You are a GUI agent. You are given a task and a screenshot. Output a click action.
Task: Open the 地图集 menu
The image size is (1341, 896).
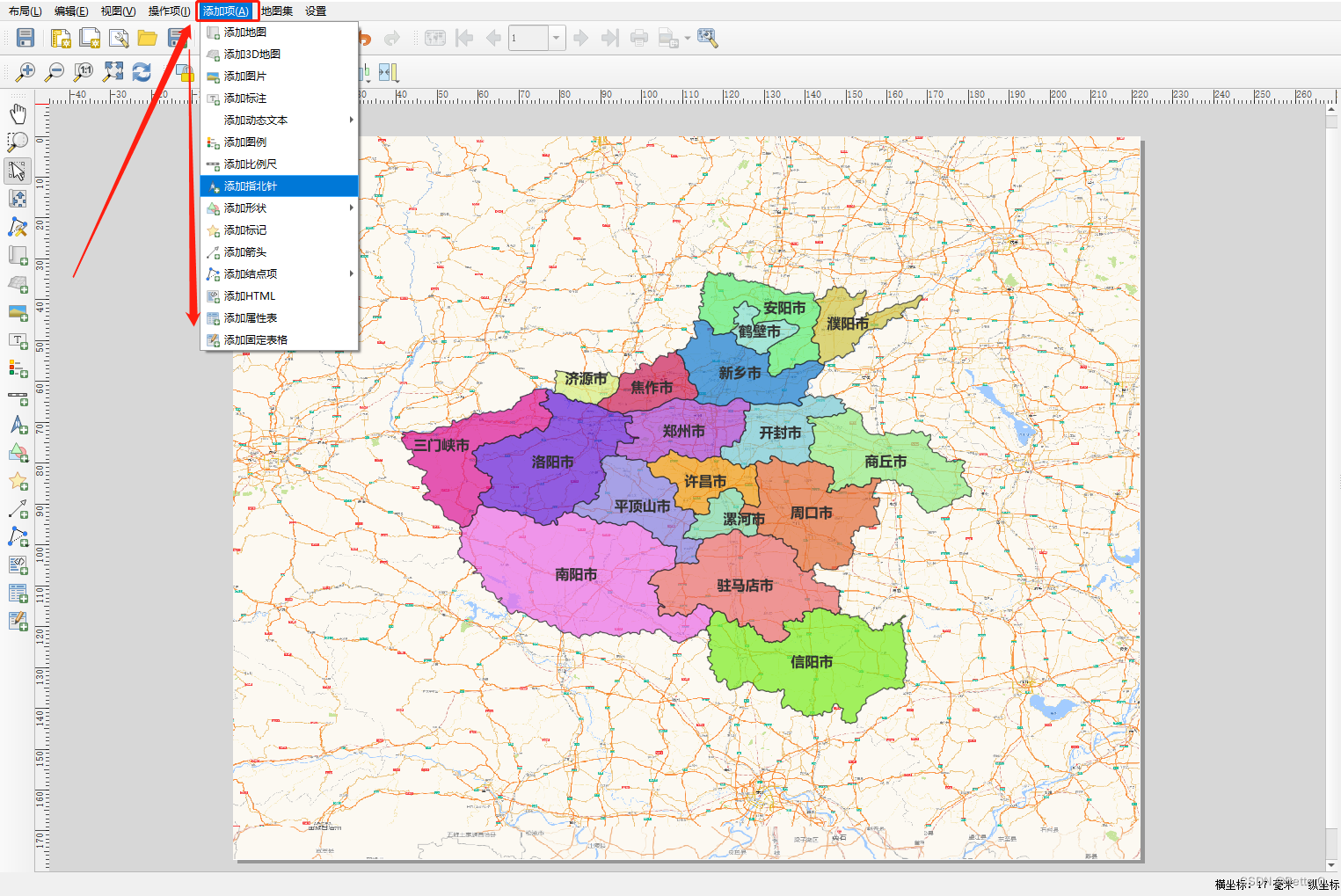pyautogui.click(x=277, y=11)
